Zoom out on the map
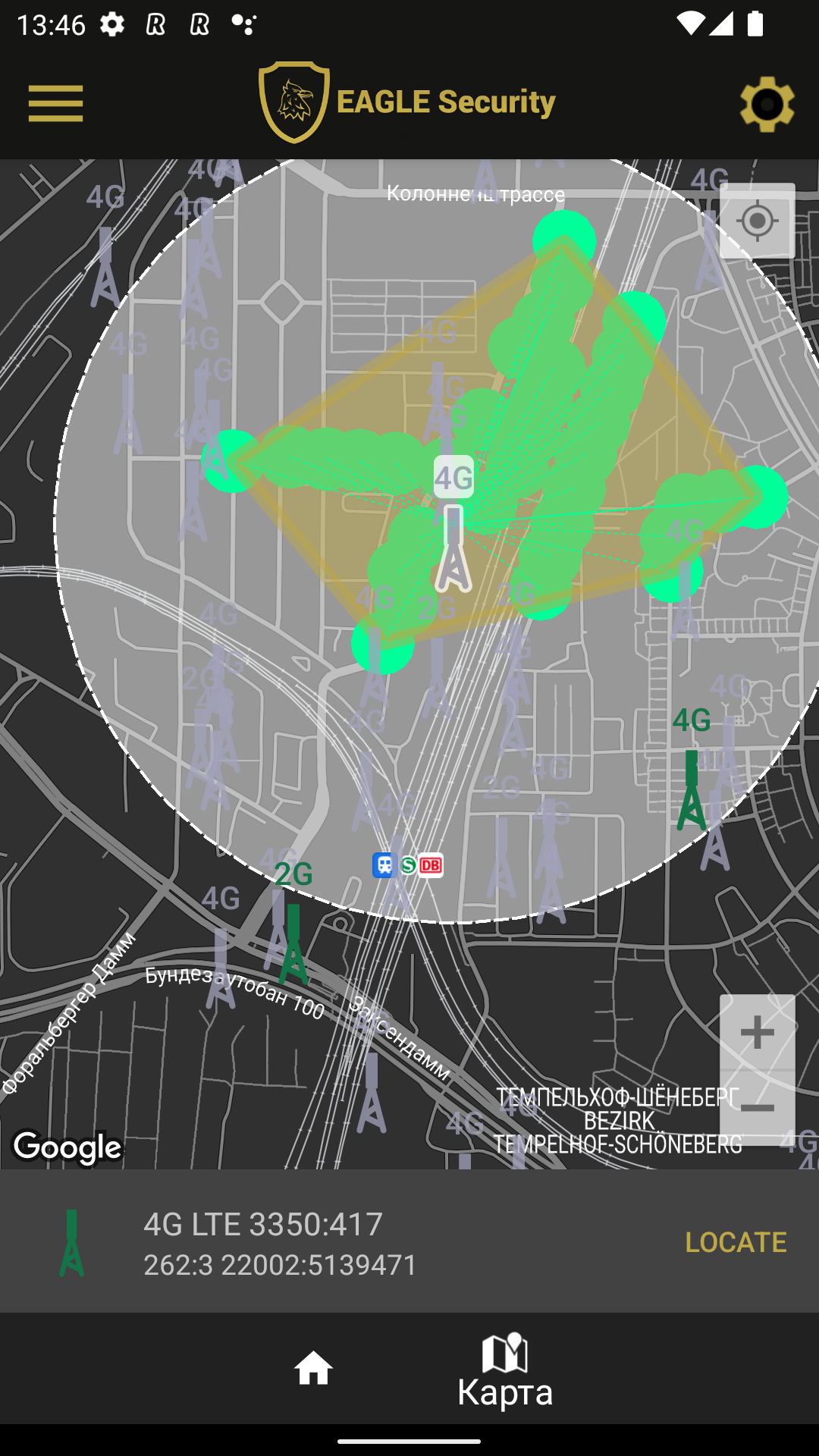 [x=757, y=1108]
